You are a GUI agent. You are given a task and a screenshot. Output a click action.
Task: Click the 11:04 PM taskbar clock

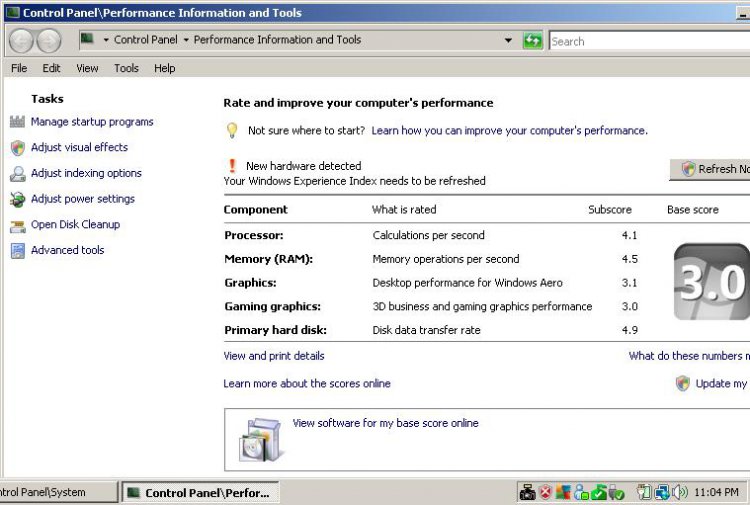(716, 492)
